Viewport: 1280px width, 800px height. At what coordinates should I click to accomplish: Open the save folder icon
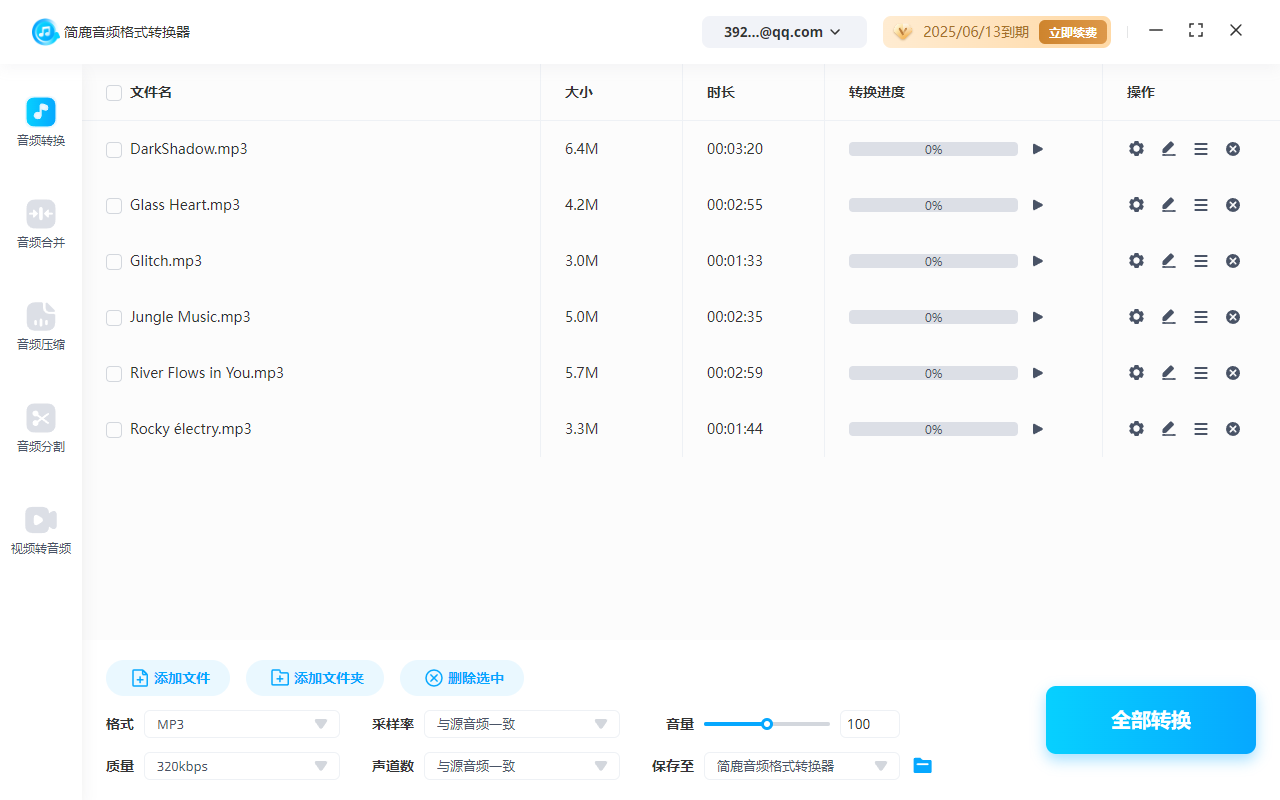click(923, 766)
